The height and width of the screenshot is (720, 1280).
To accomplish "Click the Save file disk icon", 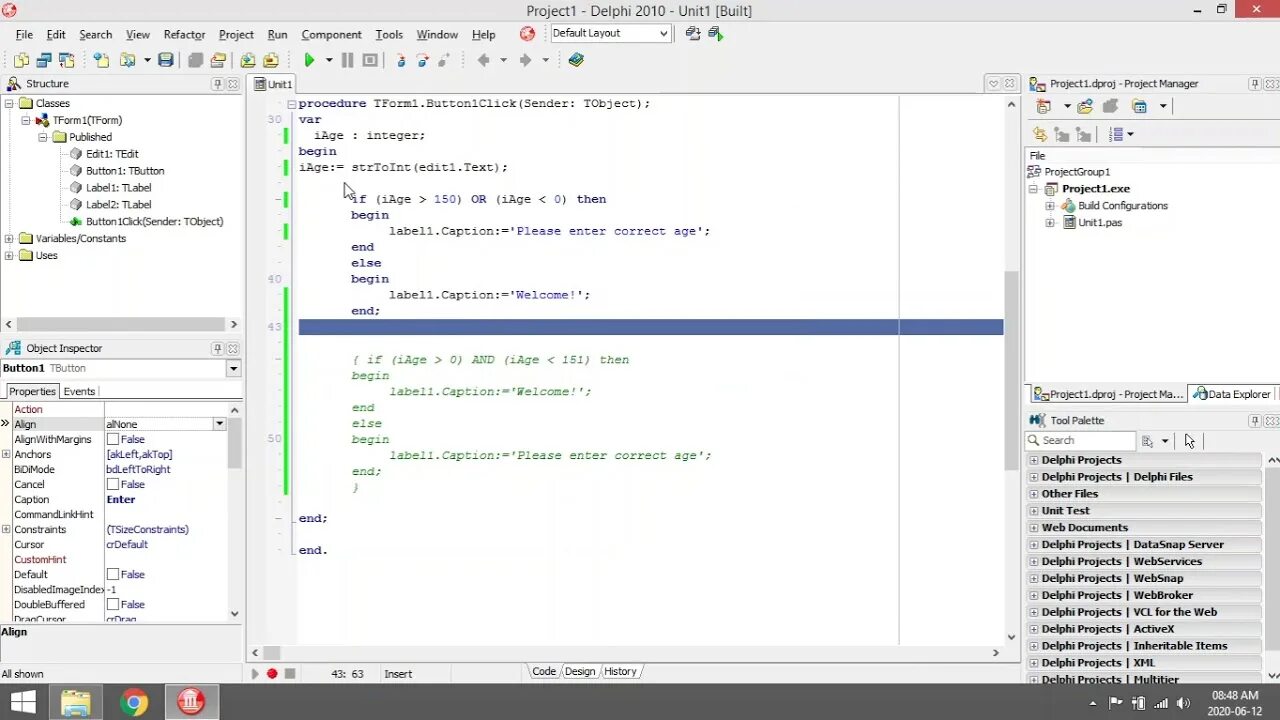I will pos(166,60).
